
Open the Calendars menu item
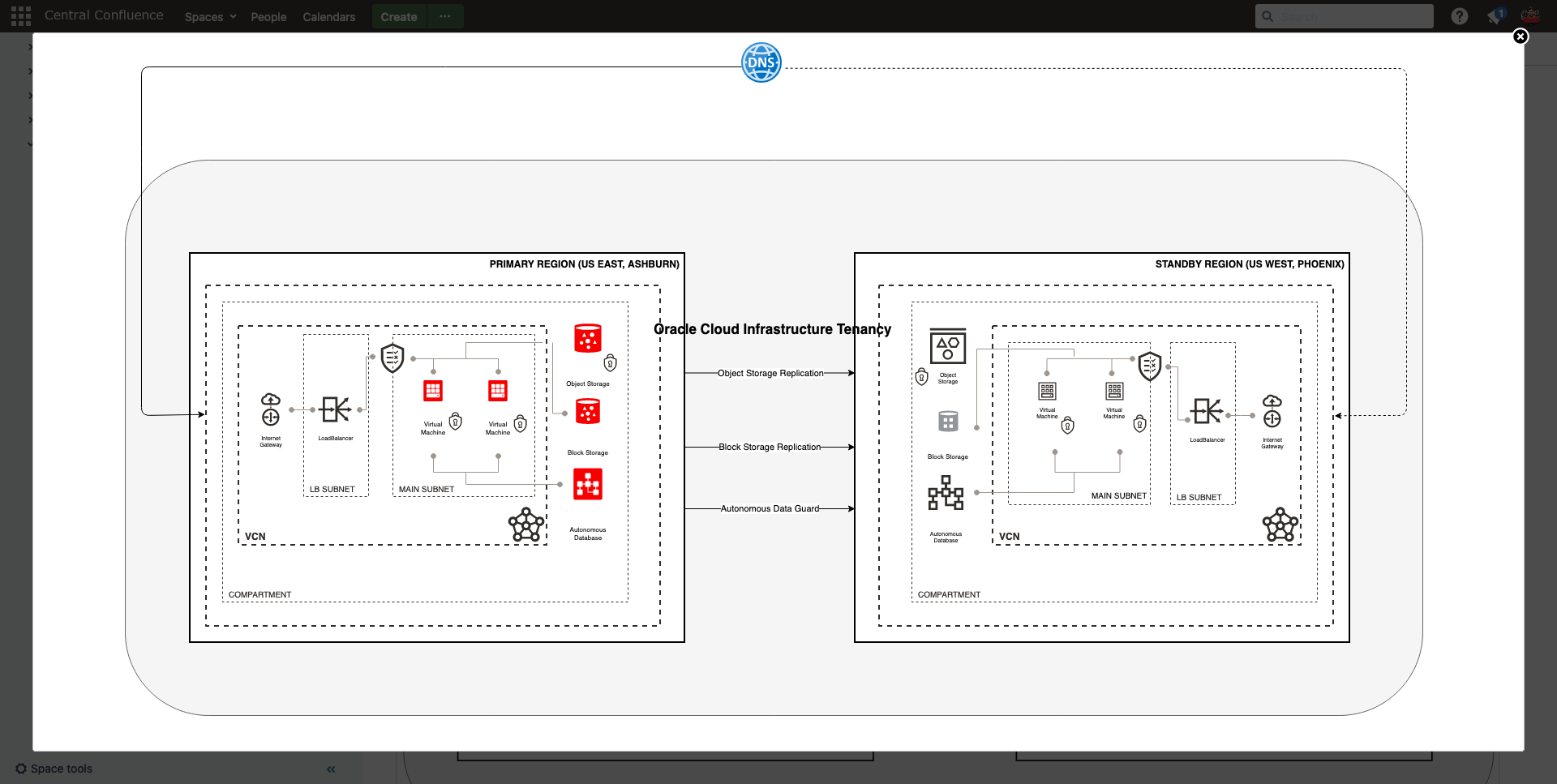pos(328,17)
